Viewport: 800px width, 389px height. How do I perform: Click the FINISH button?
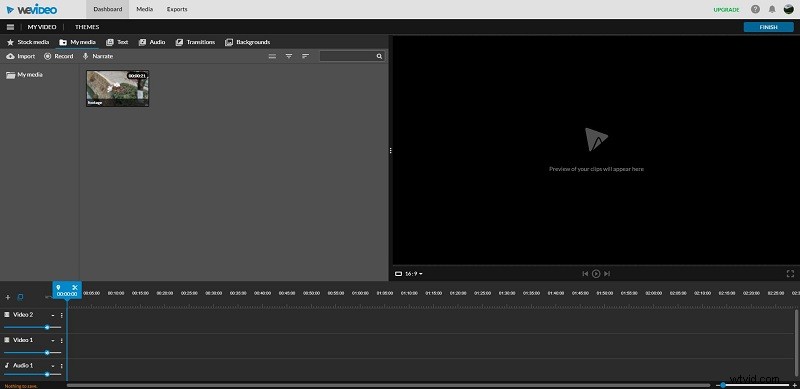click(768, 27)
